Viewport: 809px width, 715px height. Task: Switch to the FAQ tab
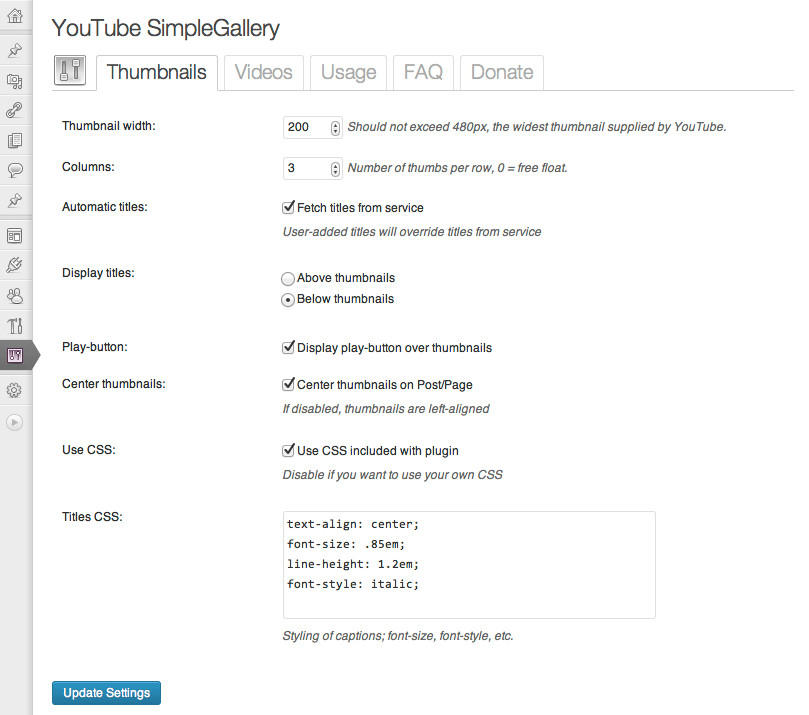423,72
